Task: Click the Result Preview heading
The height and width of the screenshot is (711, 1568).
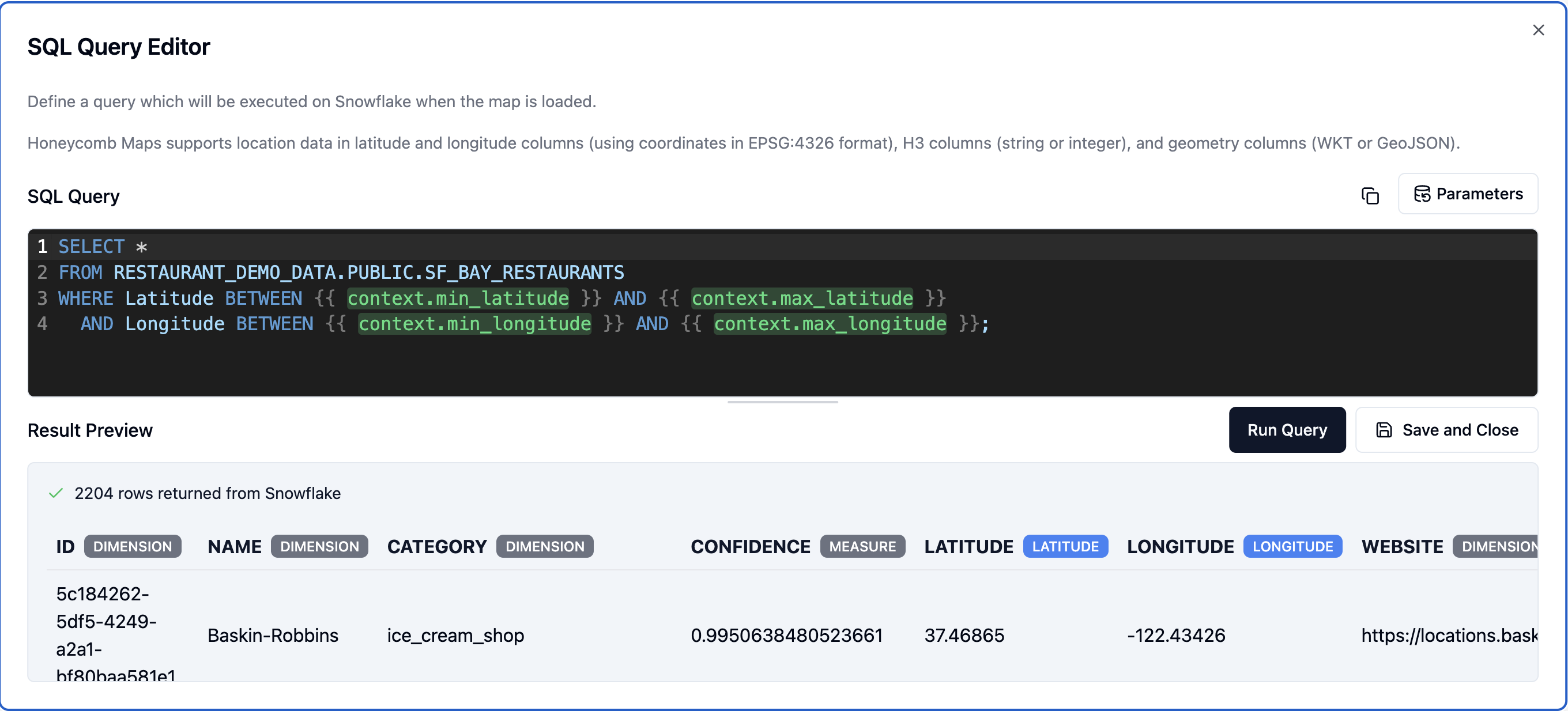Action: coord(90,430)
